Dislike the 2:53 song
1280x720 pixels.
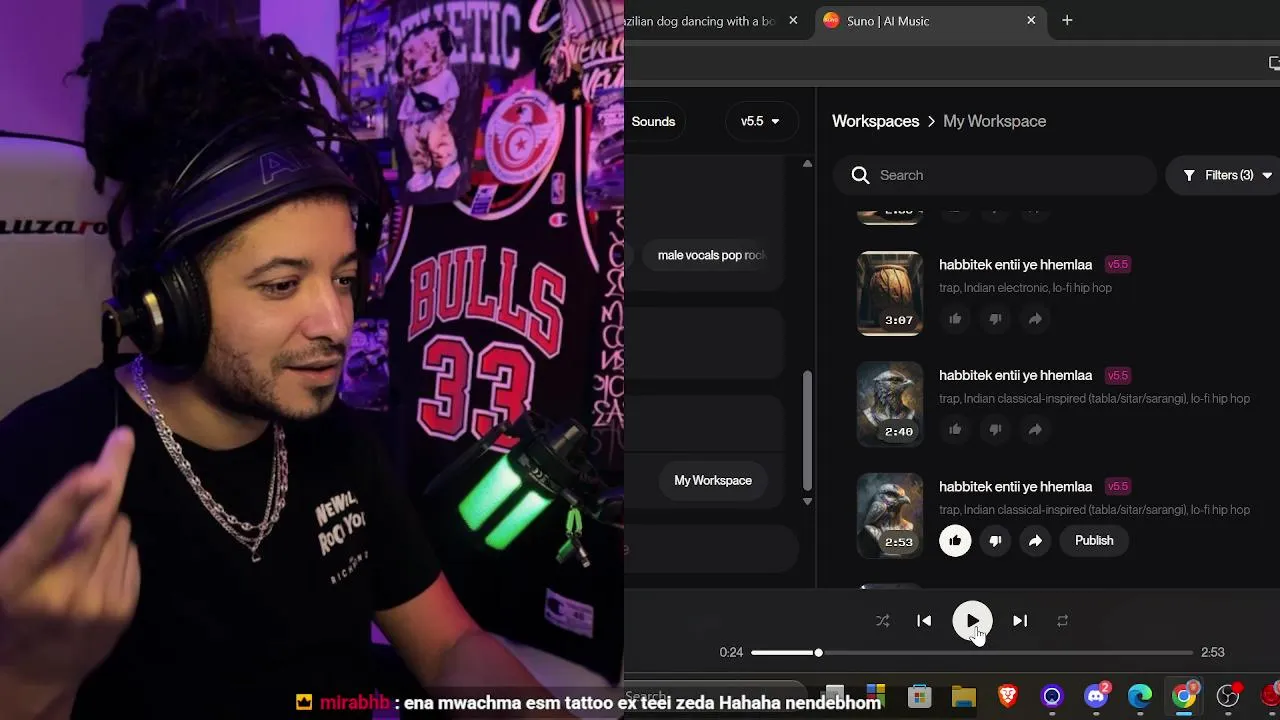click(x=995, y=541)
